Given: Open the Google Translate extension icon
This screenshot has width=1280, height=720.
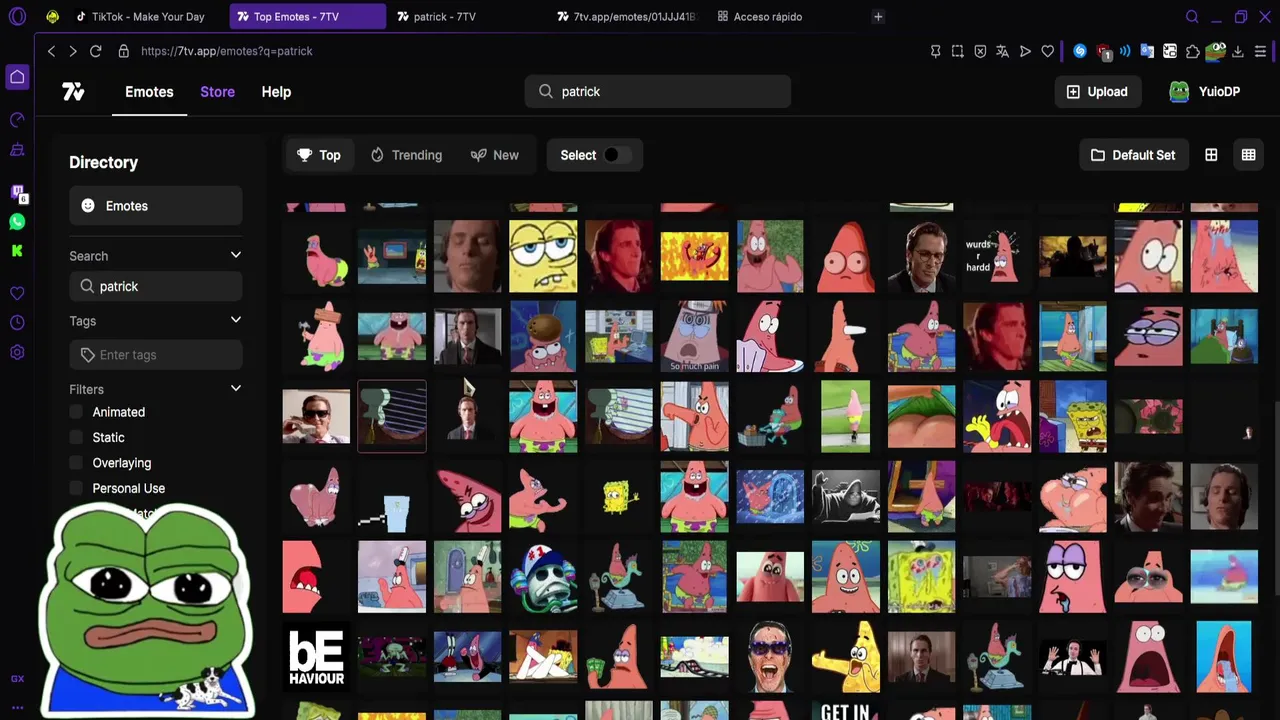Looking at the screenshot, I should tap(1147, 51).
